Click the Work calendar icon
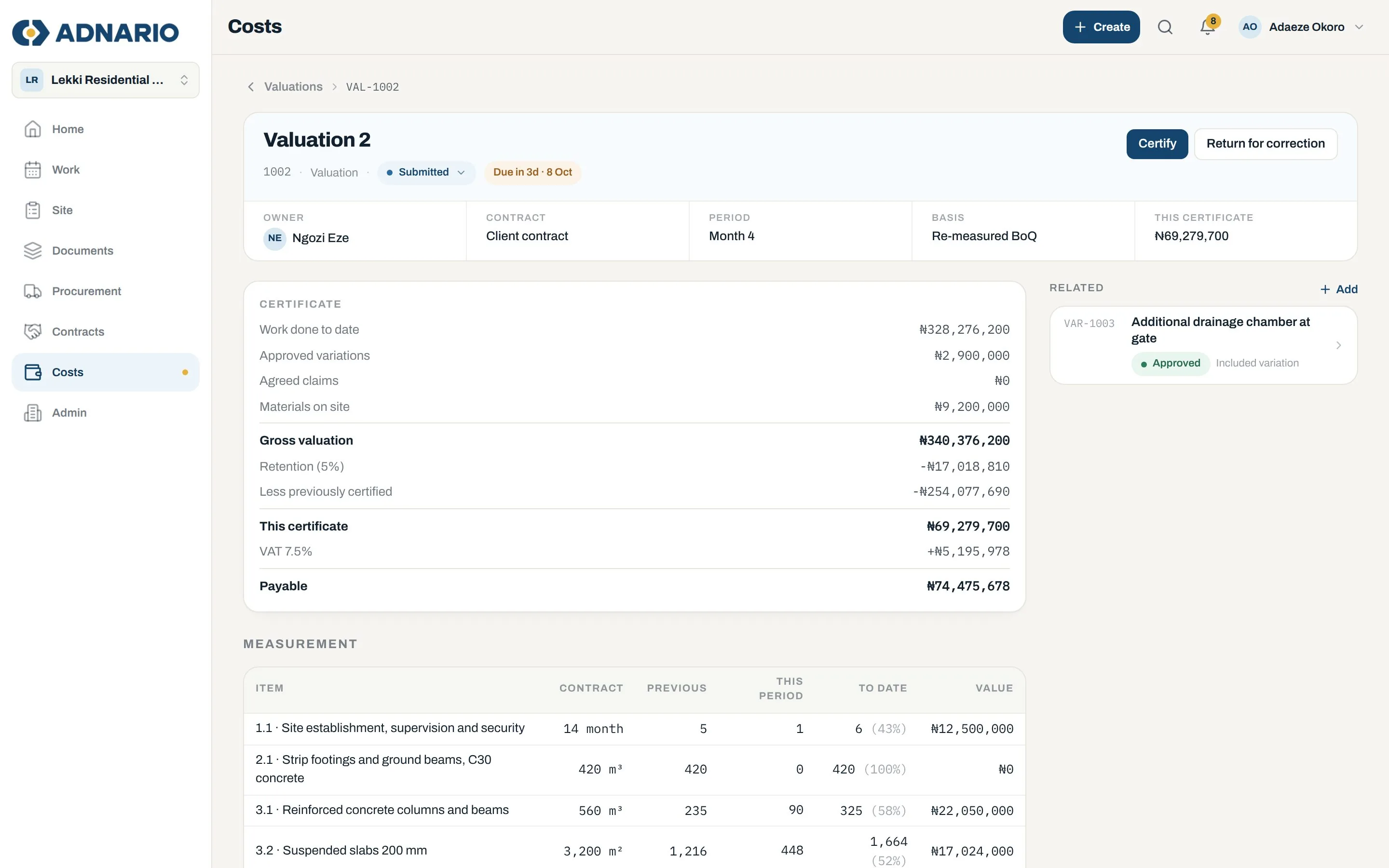 (33, 170)
